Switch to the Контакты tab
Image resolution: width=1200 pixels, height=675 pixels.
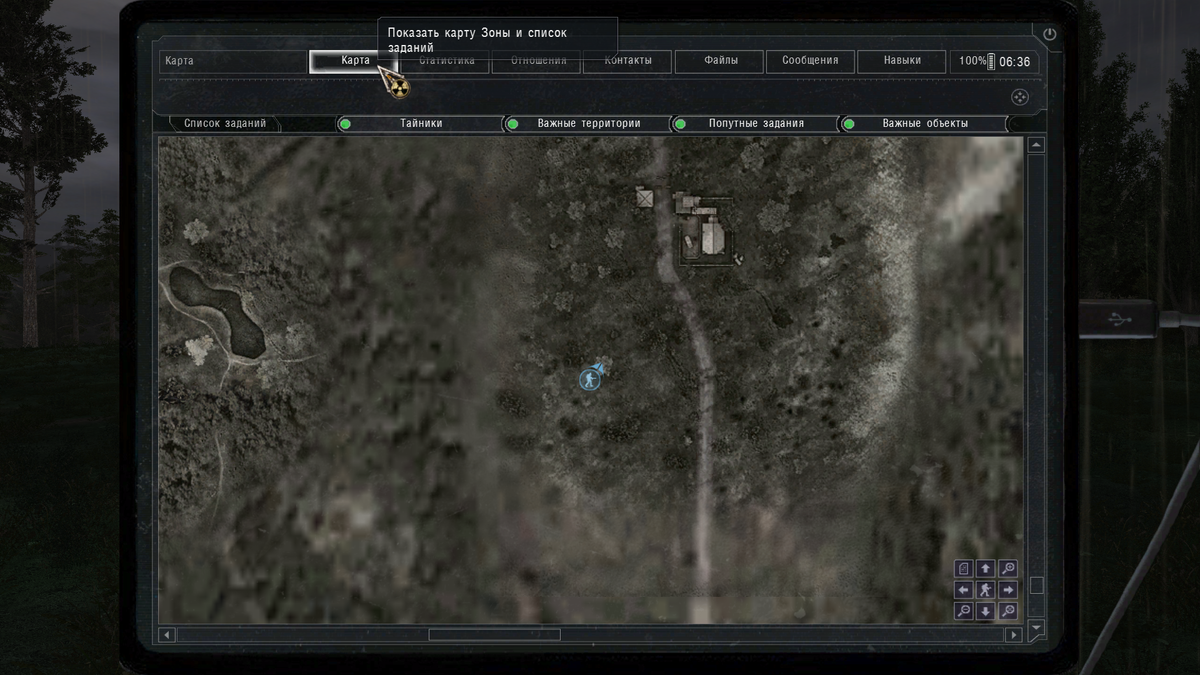tap(628, 61)
